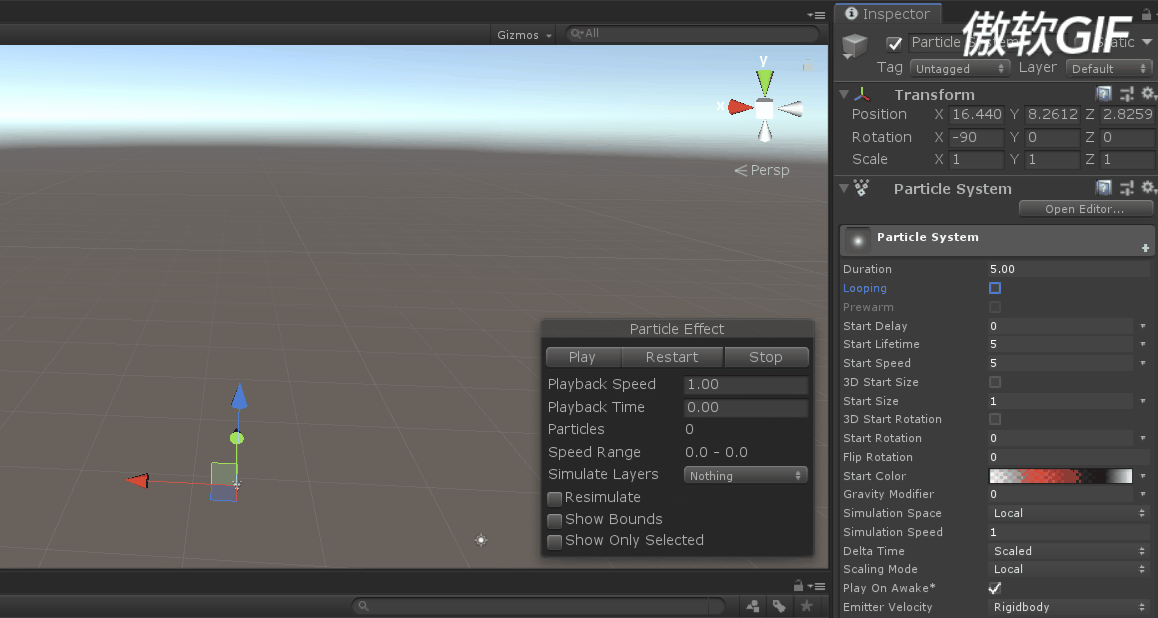This screenshot has height=618, width=1158.
Task: Open Start Color mode arrow
Action: pos(1142,476)
